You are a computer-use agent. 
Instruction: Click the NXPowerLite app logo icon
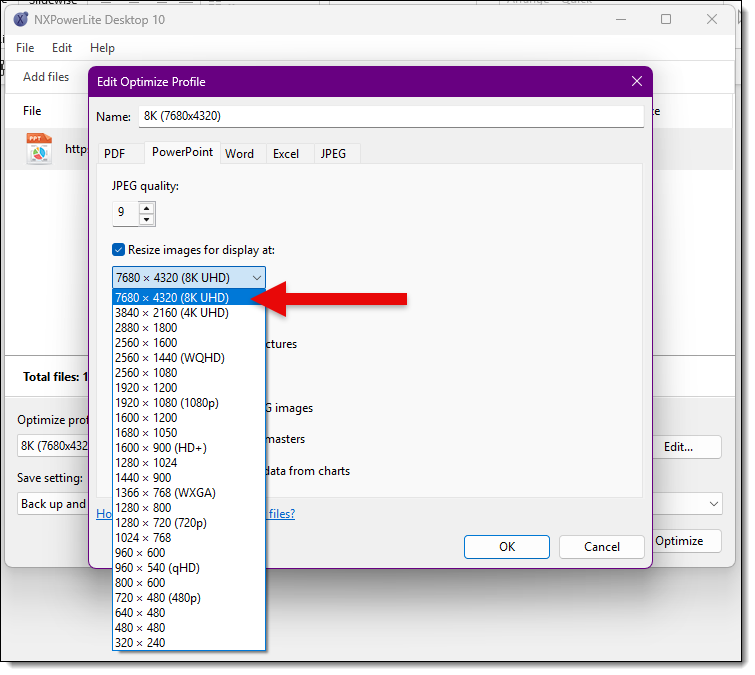20,20
